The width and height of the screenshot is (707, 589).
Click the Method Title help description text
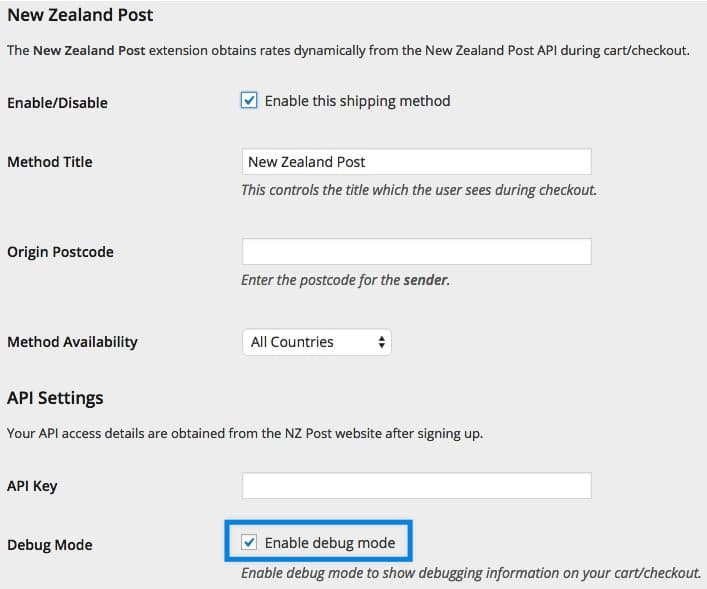[x=418, y=190]
